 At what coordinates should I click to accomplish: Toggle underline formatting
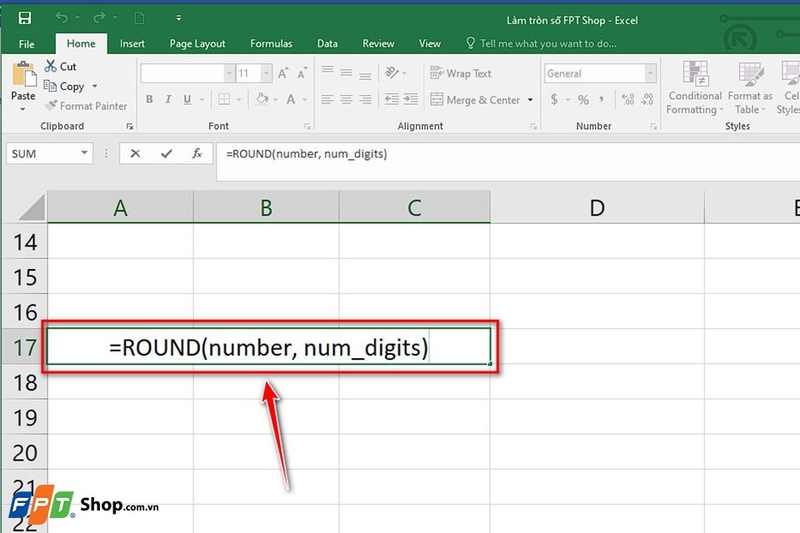tap(187, 99)
